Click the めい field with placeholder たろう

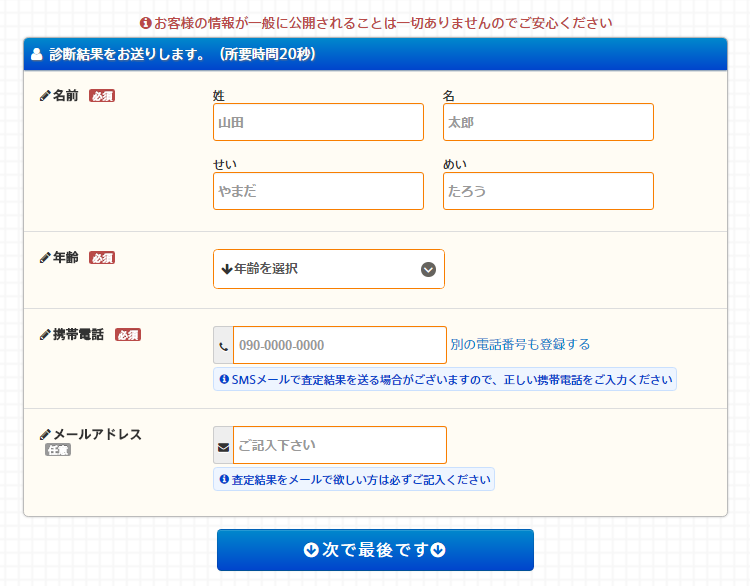pos(548,191)
